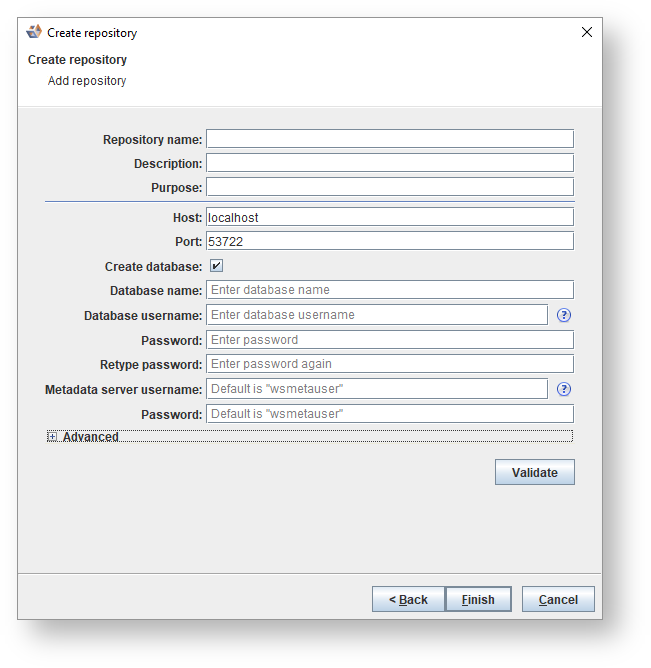Click the Database name input field
This screenshot has width=651, height=668.
390,290
